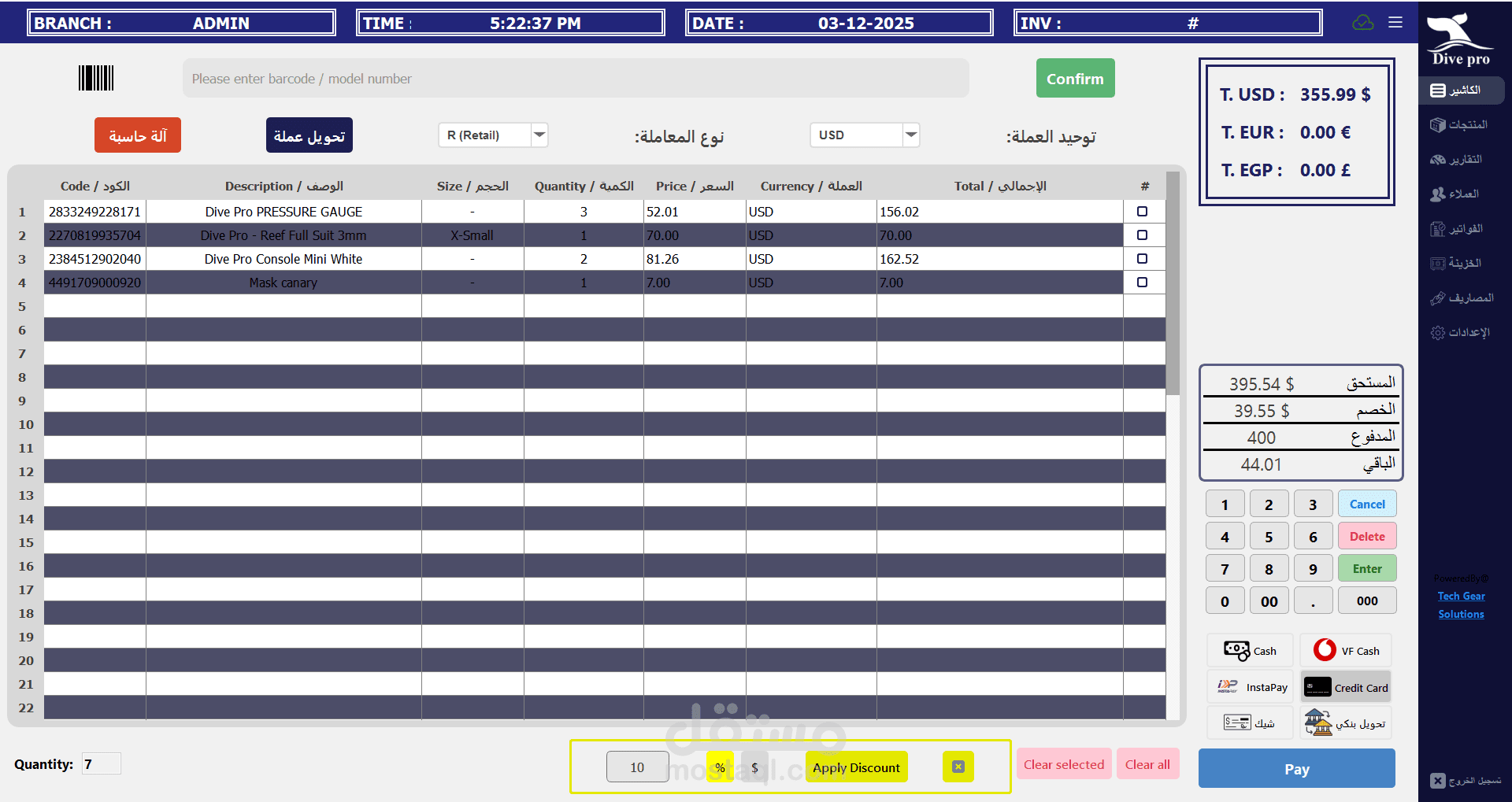Click the 162.52 total cell
Image resolution: width=1512 pixels, height=802 pixels.
pos(1000,259)
